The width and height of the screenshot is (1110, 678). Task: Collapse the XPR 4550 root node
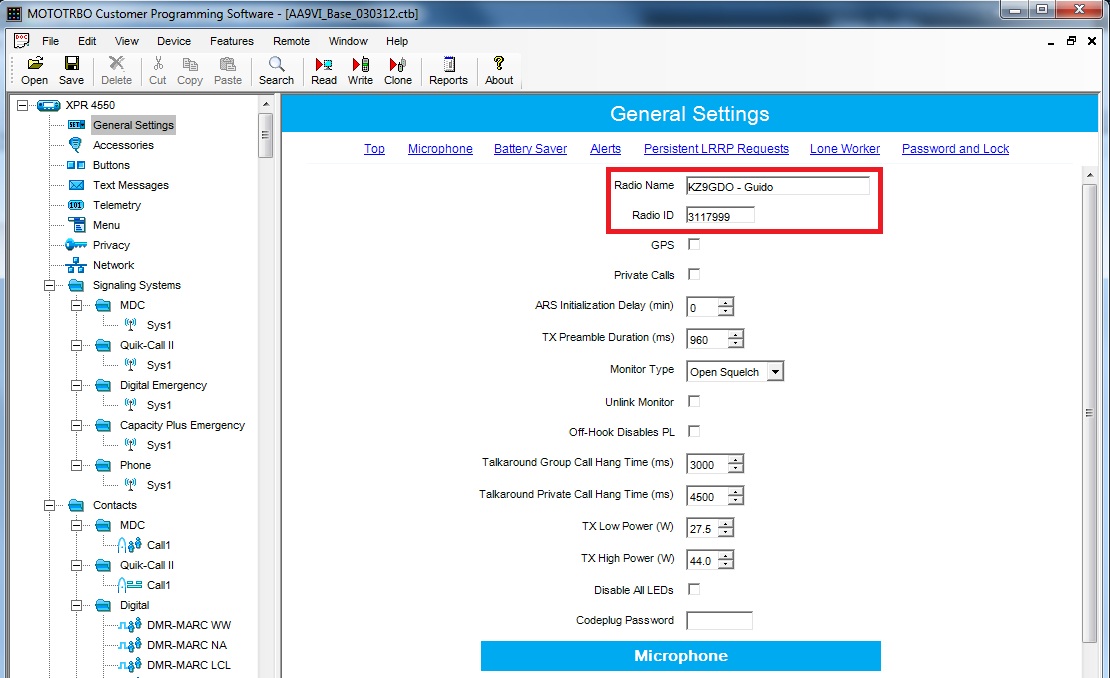click(23, 105)
